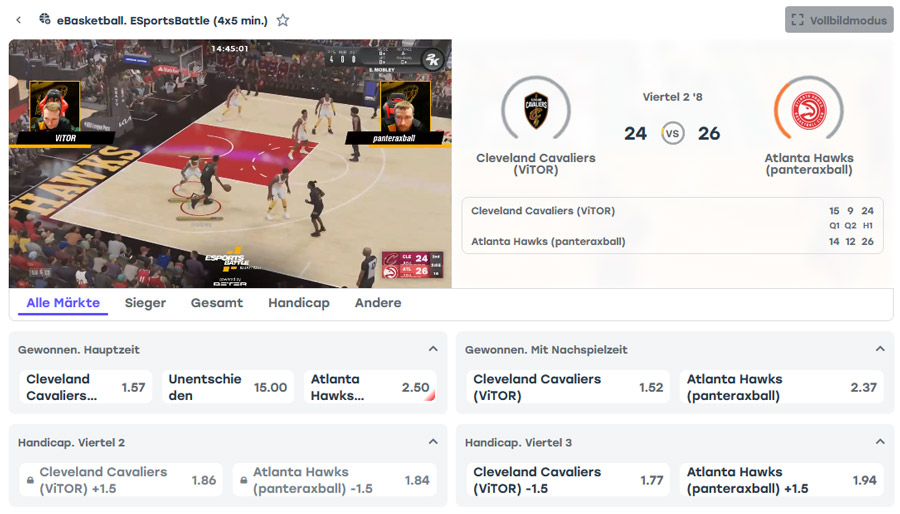
Task: Click the Cleveland Cavaliers (ViTOR) scoreboard row
Action: tap(672, 211)
